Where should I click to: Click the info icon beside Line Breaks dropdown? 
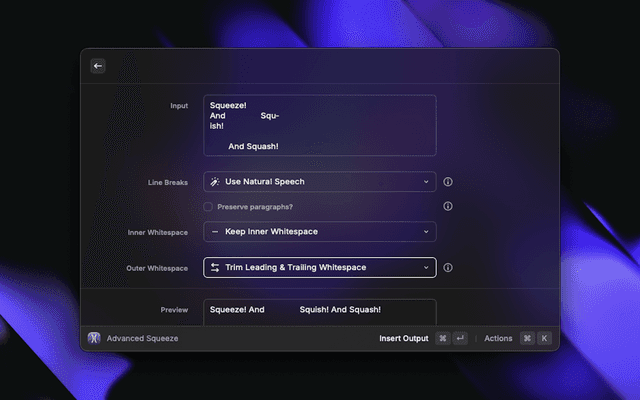tap(448, 182)
